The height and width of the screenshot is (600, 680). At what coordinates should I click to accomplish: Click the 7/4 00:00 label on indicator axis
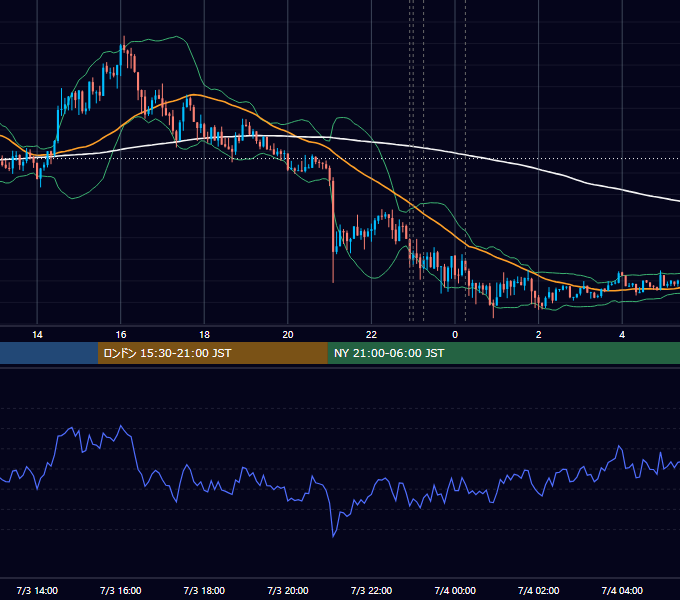tap(455, 590)
